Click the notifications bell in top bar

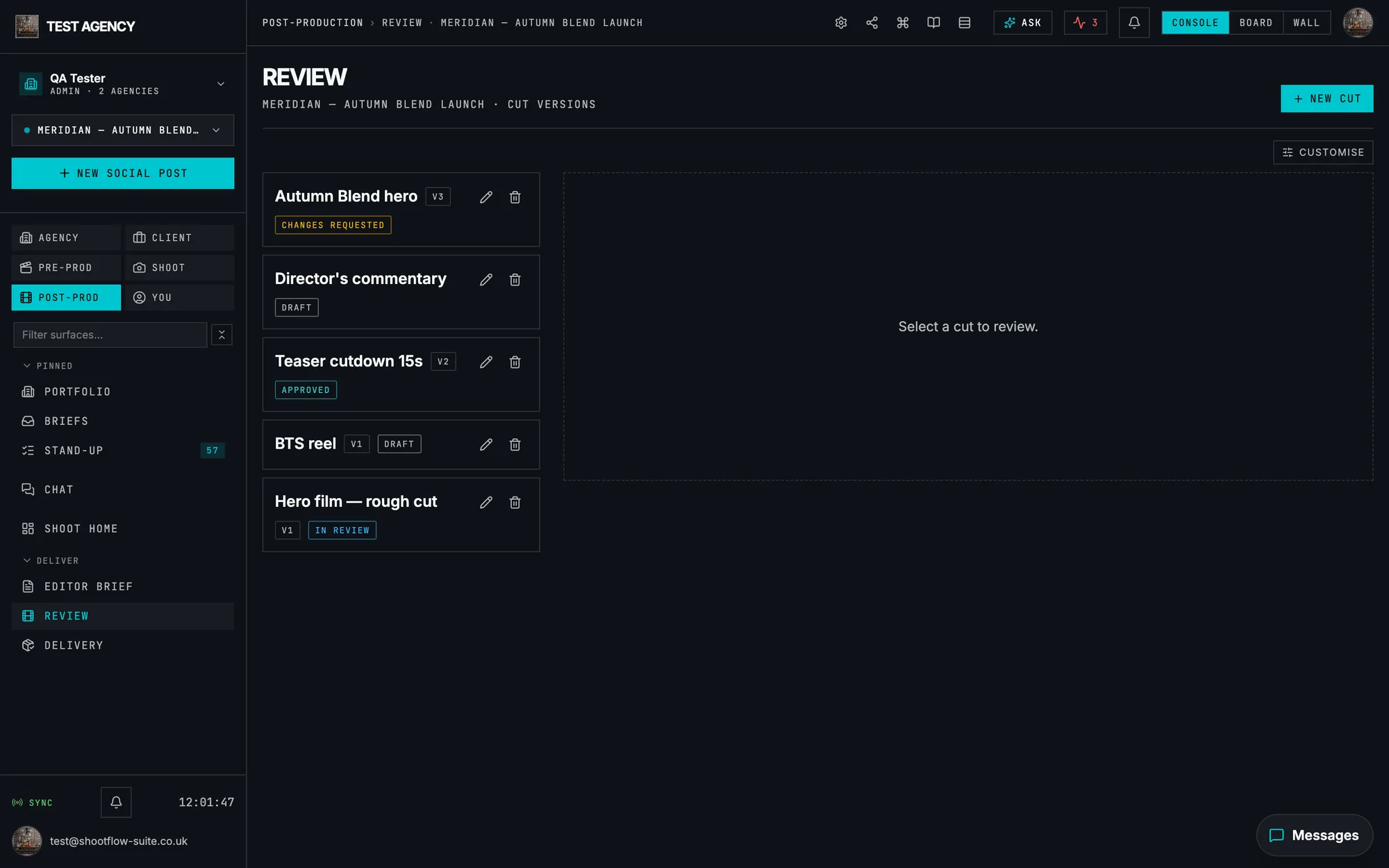tap(1134, 23)
